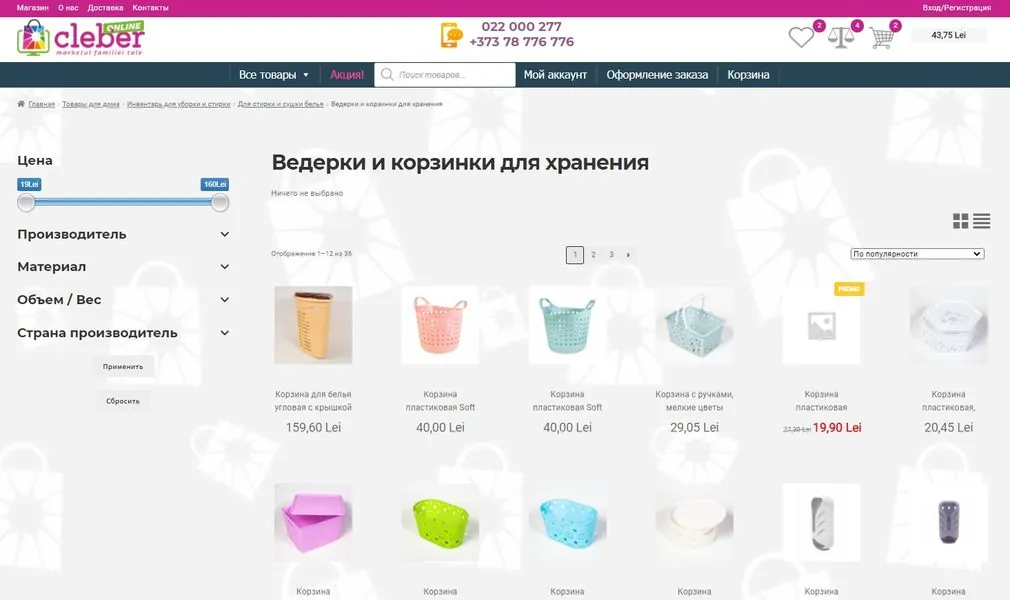Click the 29,05 Lei price
This screenshot has height=600, width=1010.
coord(694,427)
